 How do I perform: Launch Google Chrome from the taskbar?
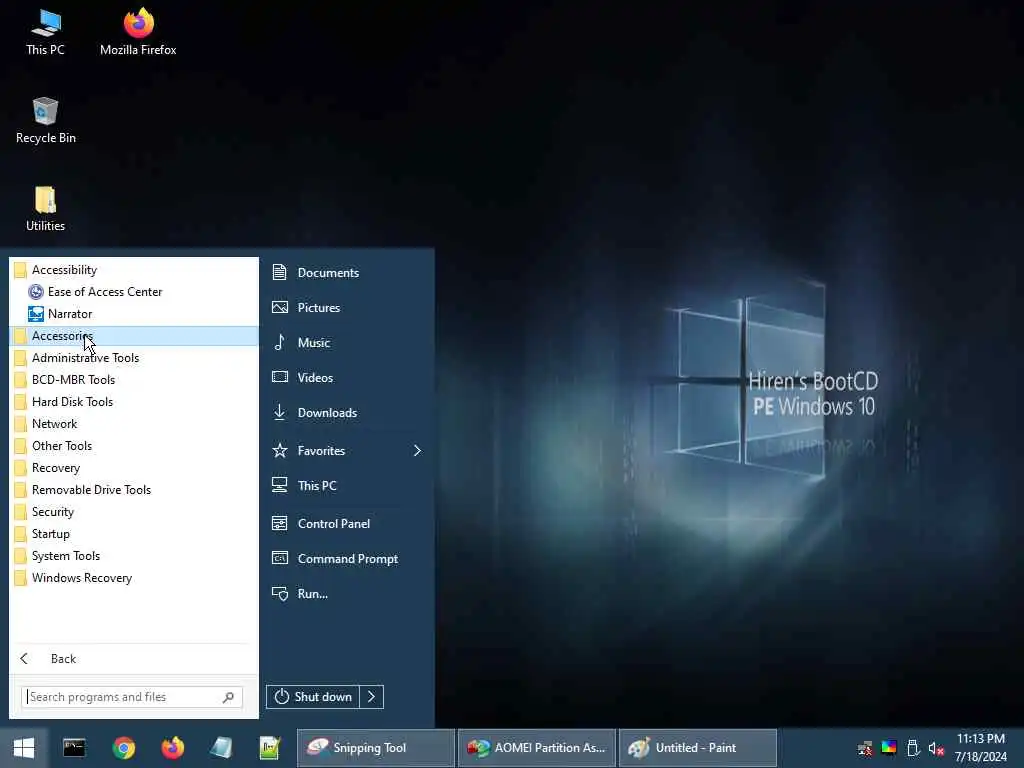click(123, 748)
